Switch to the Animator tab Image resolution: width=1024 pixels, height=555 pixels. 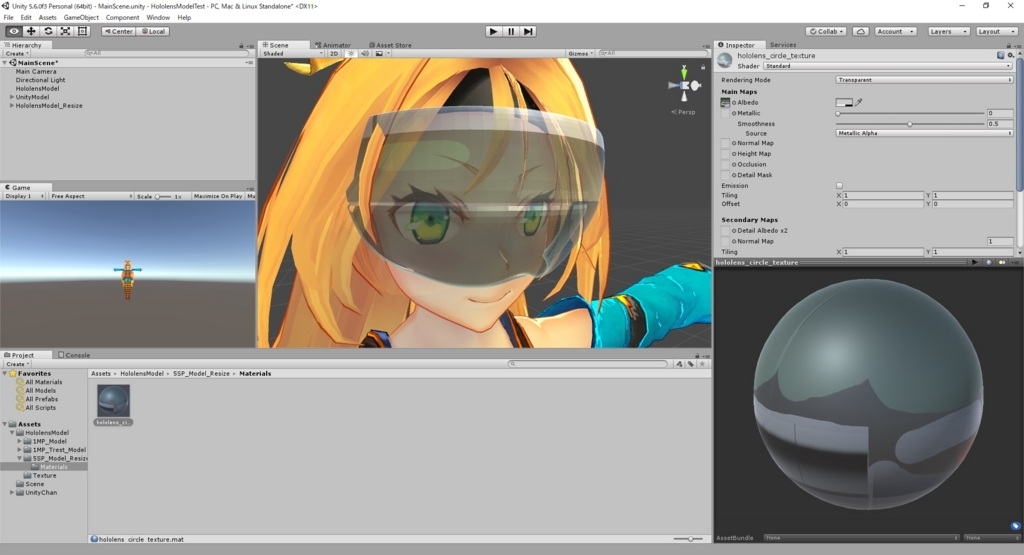(x=333, y=45)
